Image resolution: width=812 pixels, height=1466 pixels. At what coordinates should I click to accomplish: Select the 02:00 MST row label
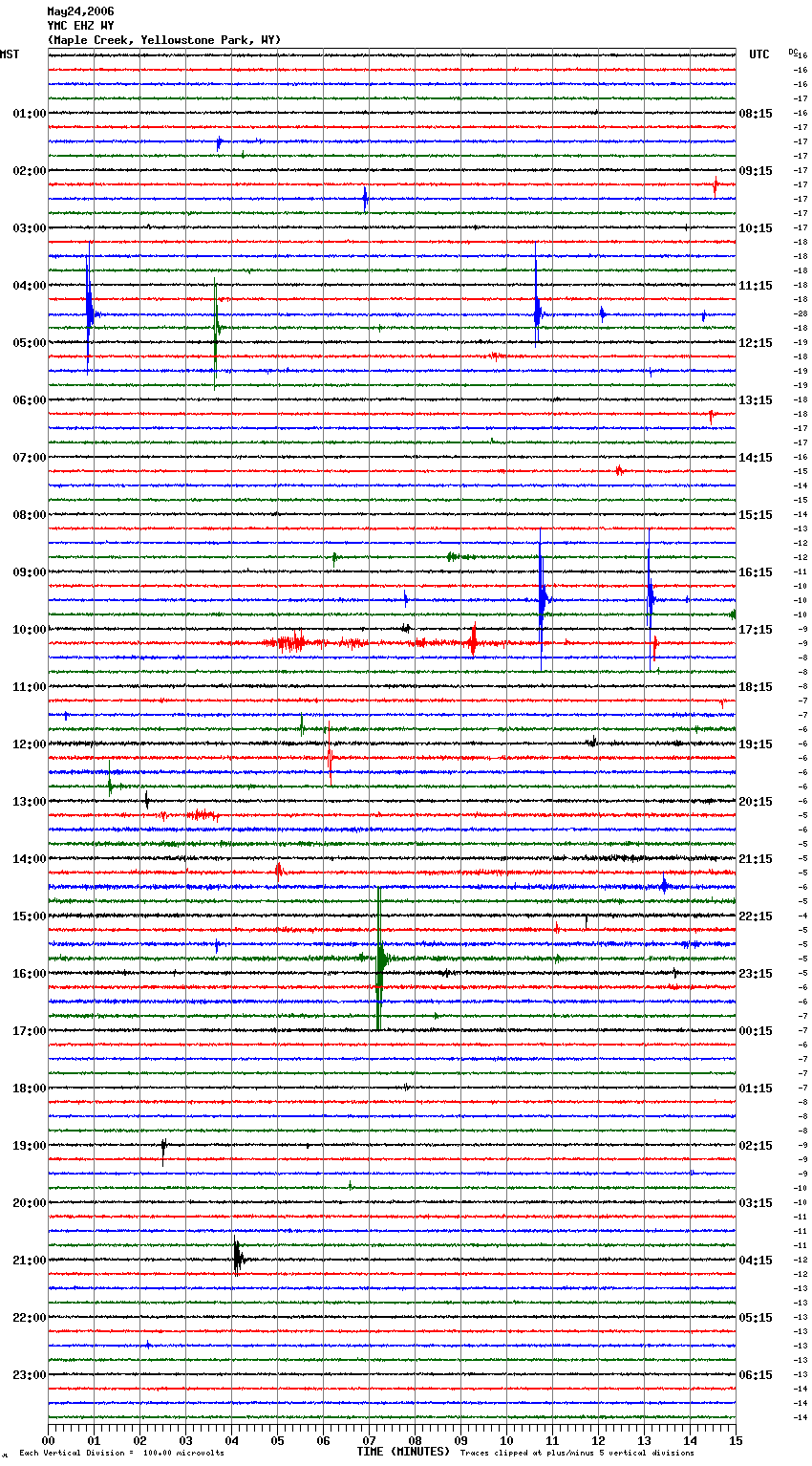point(29,171)
